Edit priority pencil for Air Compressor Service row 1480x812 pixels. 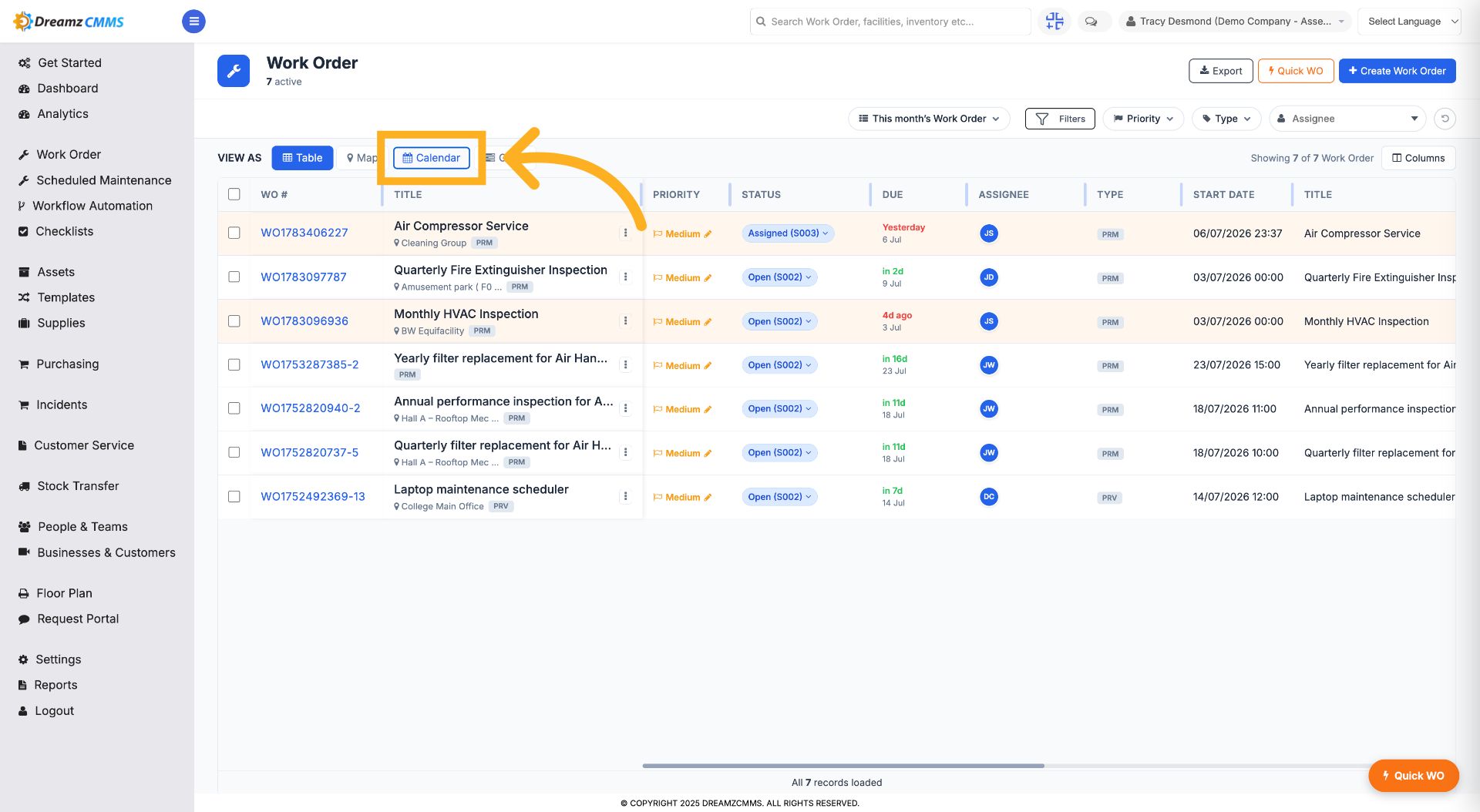[x=708, y=234]
